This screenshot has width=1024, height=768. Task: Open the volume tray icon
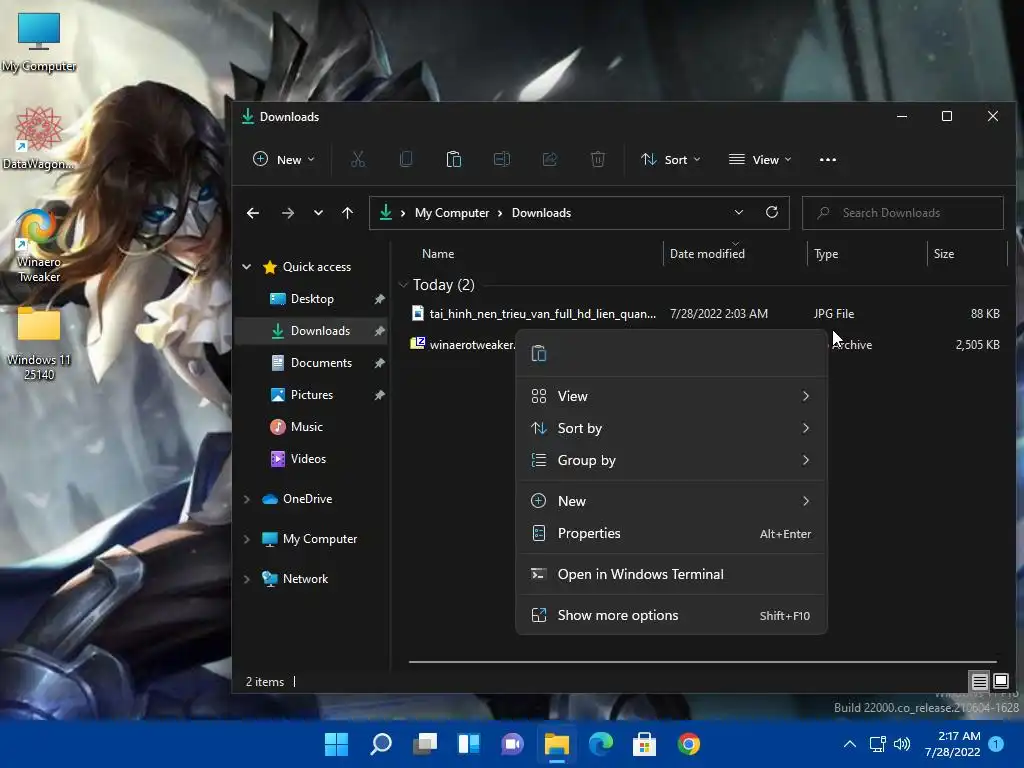coord(902,744)
